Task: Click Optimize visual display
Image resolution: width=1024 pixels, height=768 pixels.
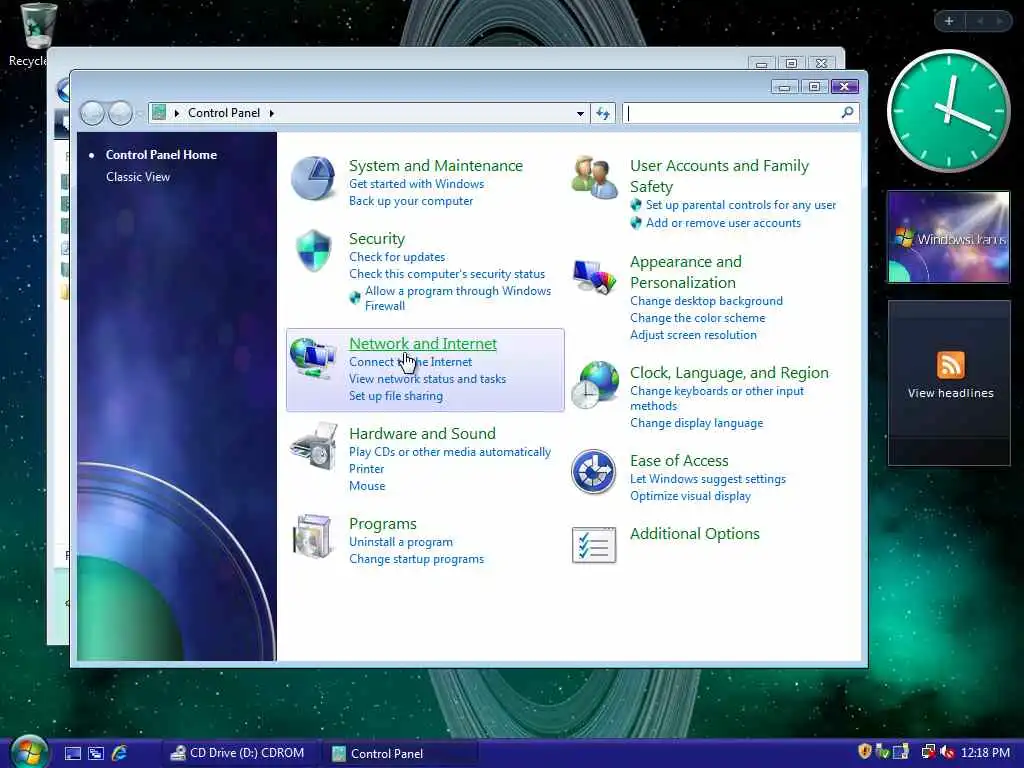Action: [690, 496]
